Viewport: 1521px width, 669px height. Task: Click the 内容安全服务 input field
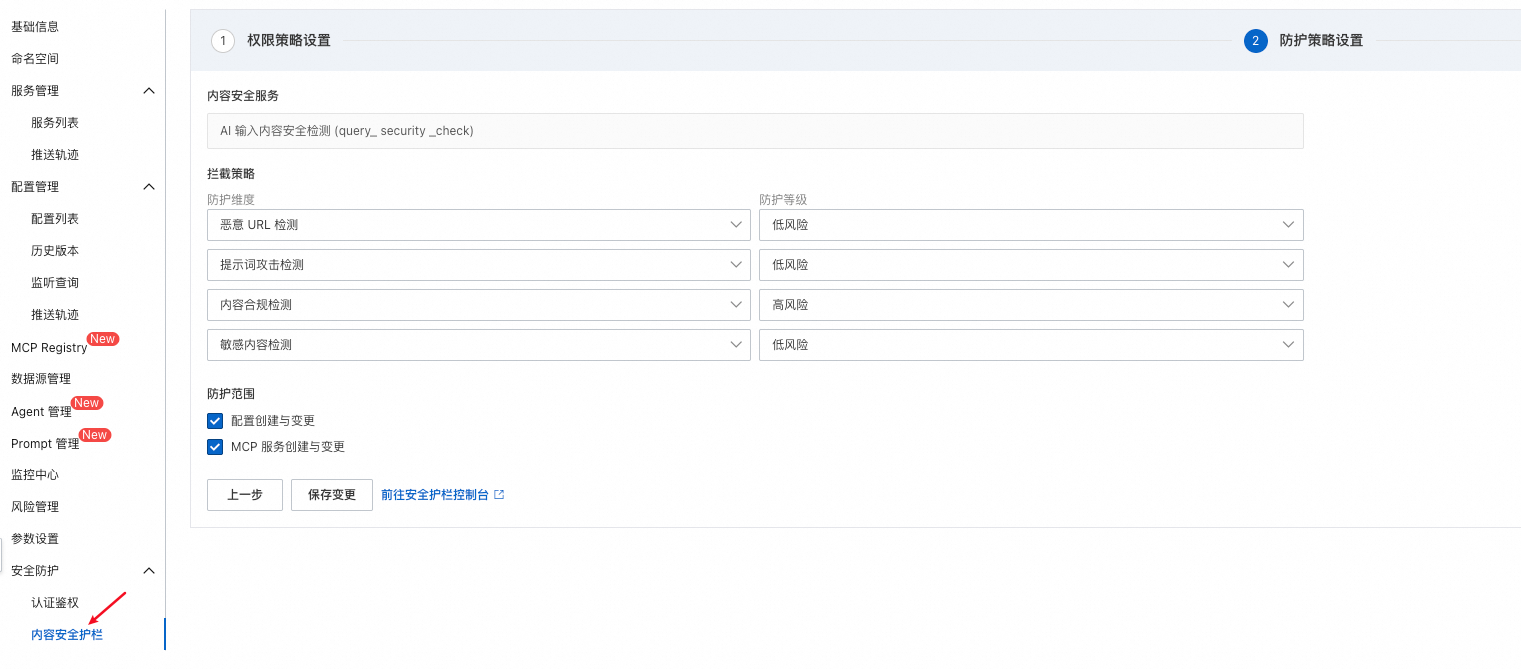755,131
